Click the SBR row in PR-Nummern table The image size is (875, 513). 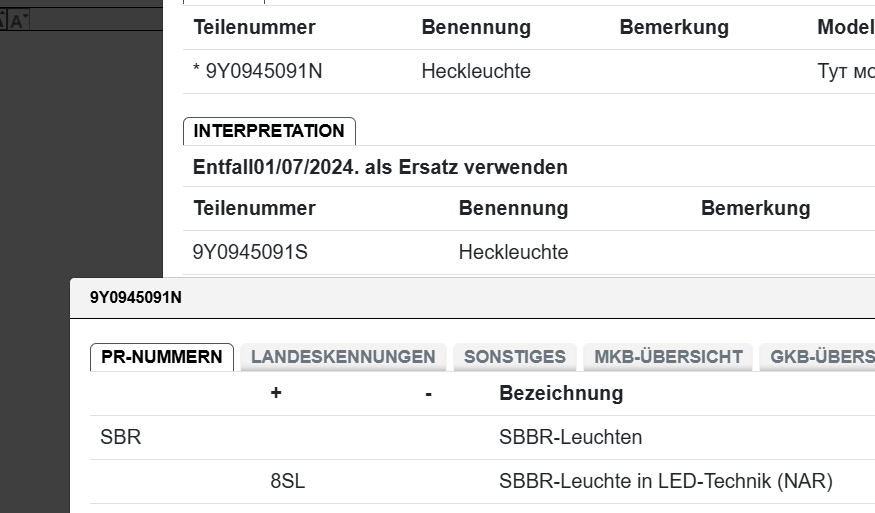tap(121, 437)
